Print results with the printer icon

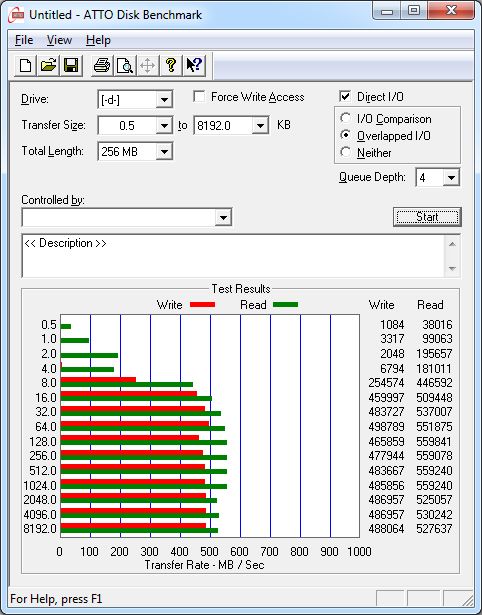(102, 65)
